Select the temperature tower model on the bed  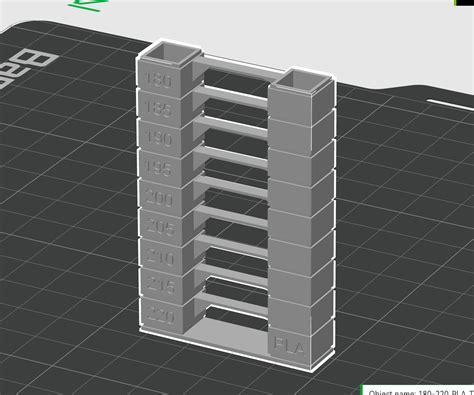235,205
